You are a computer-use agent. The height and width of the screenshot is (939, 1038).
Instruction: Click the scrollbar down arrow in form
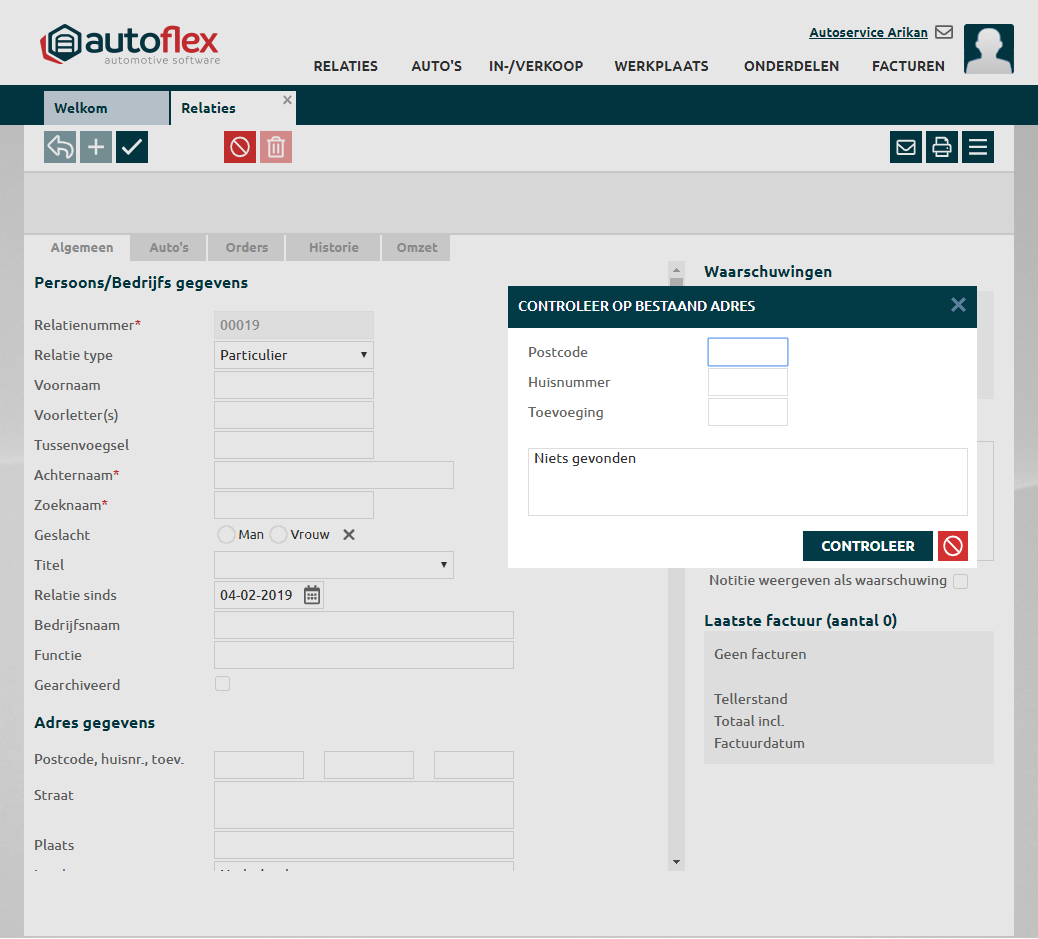click(676, 861)
